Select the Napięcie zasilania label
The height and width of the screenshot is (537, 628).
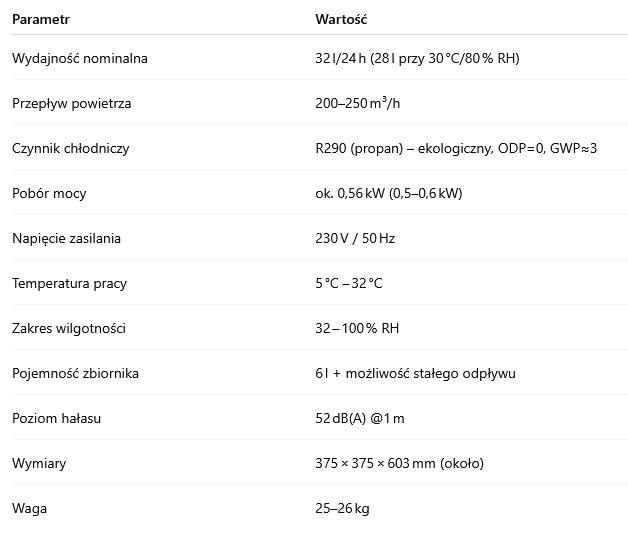[x=68, y=238]
